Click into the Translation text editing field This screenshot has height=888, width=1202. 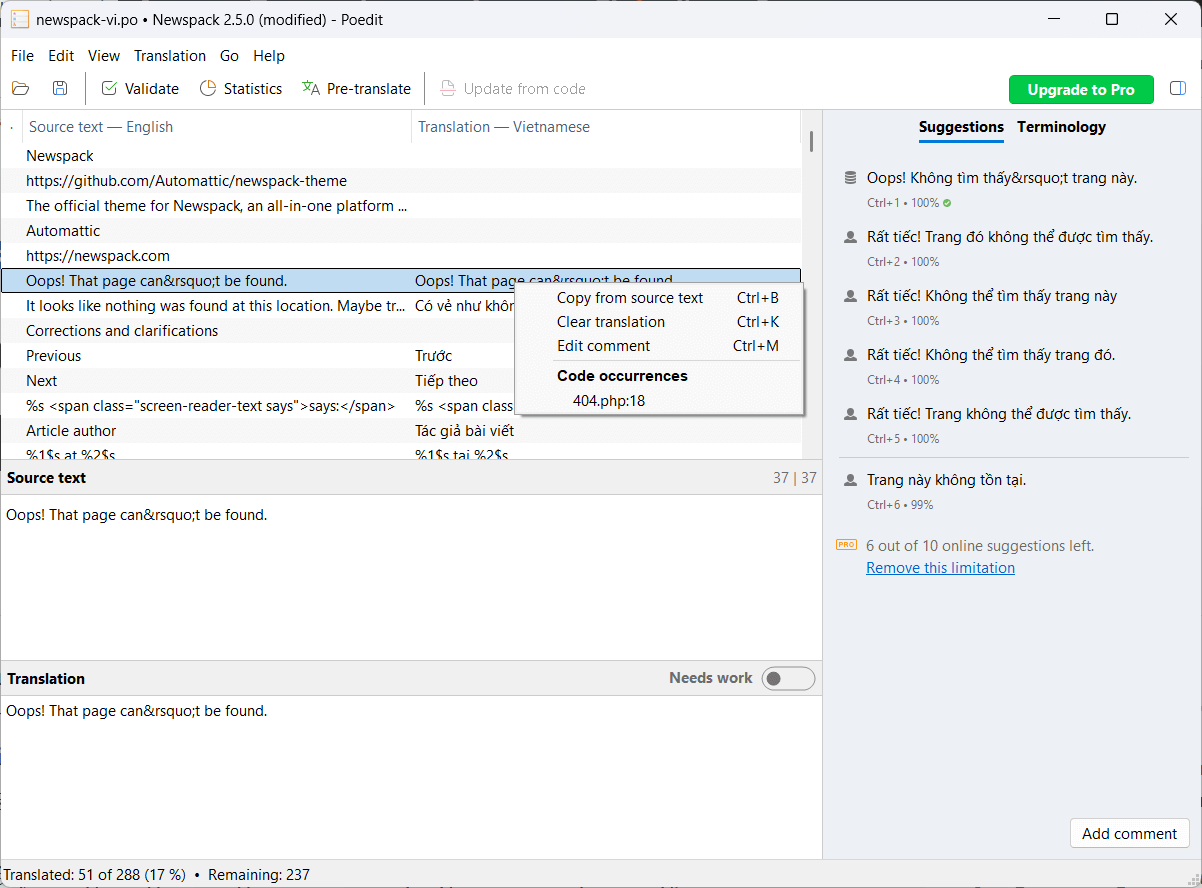411,776
